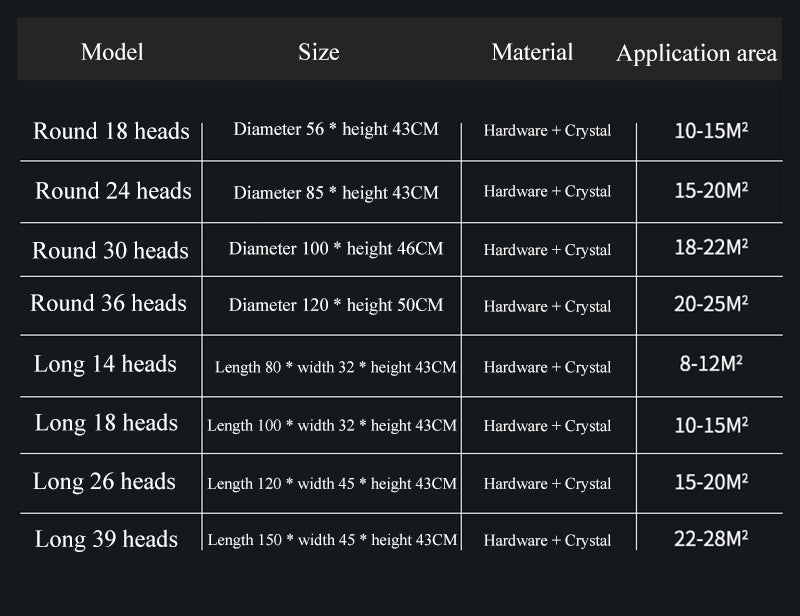
Task: Click the Diameter 56 * height 43CM size
Action: click(x=336, y=130)
